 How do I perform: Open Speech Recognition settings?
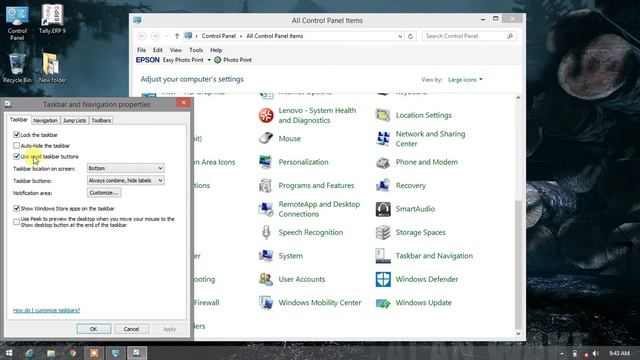[x=301, y=233]
